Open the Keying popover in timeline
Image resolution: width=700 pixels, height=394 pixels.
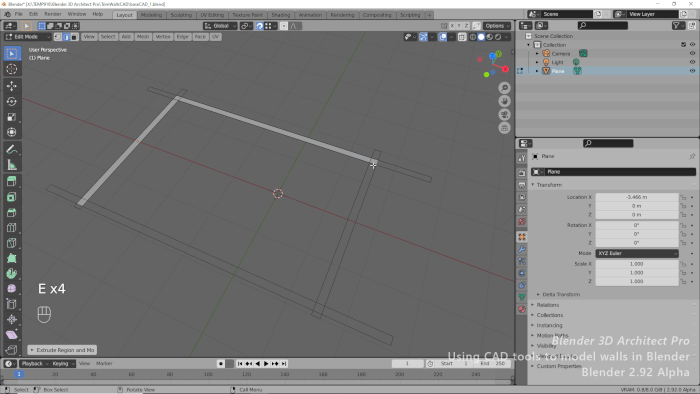pos(62,364)
